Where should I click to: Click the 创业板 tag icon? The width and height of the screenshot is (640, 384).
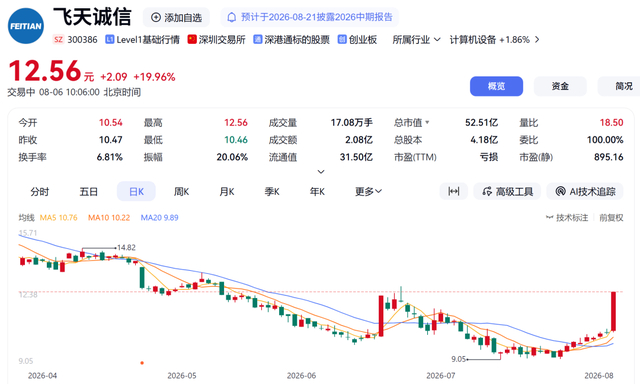click(x=342, y=40)
